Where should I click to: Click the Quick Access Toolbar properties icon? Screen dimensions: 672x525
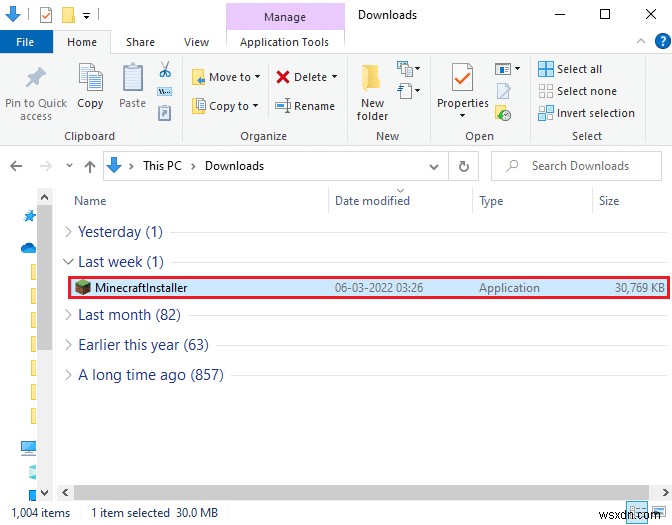(x=46, y=15)
